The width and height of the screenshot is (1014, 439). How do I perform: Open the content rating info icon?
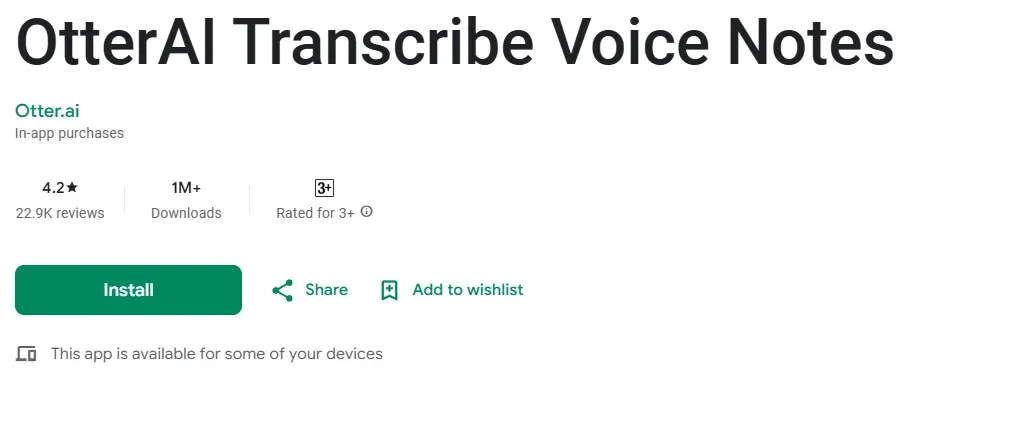[x=367, y=212]
